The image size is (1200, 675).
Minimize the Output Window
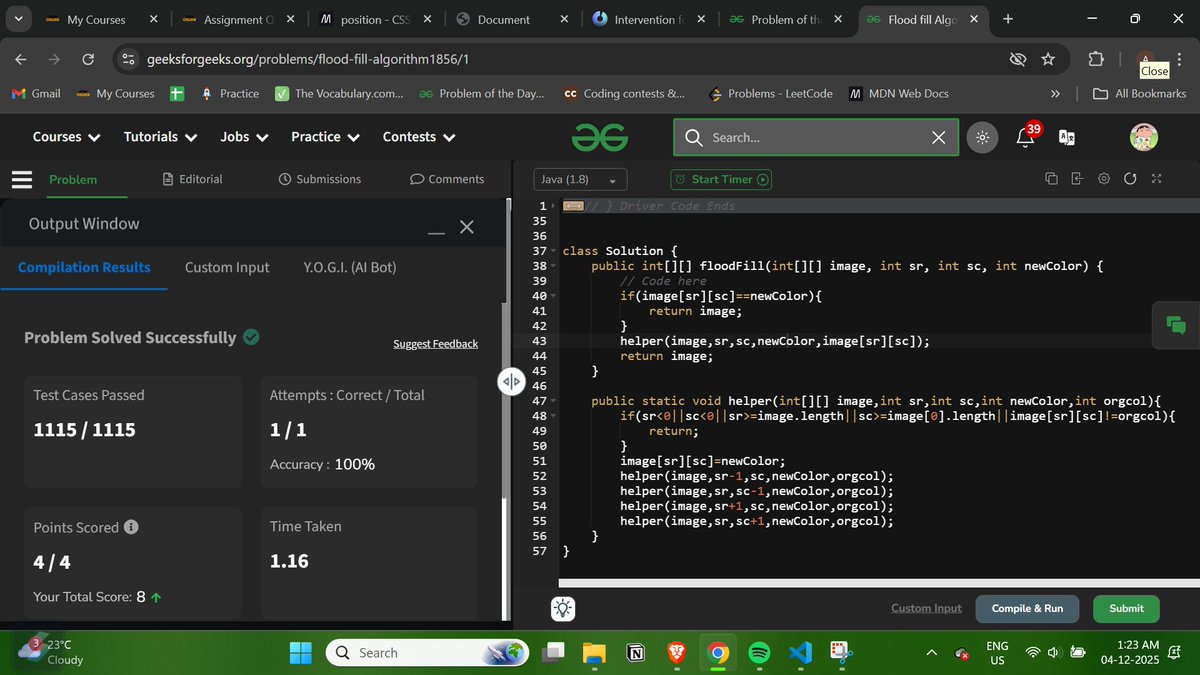(436, 231)
